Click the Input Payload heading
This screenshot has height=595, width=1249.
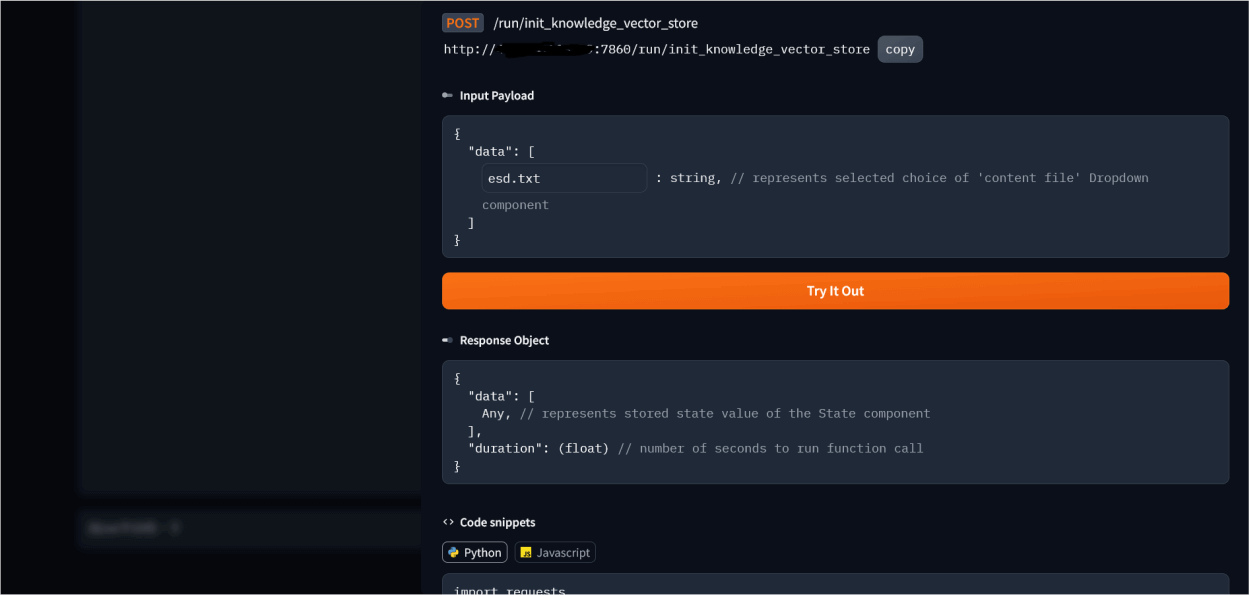click(x=497, y=96)
